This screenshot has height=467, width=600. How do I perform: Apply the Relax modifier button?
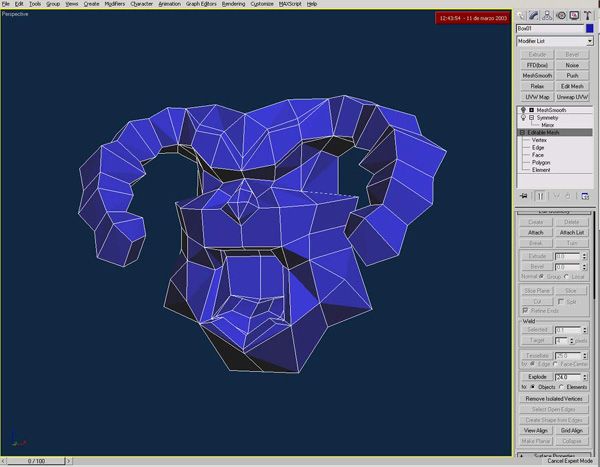pyautogui.click(x=537, y=87)
